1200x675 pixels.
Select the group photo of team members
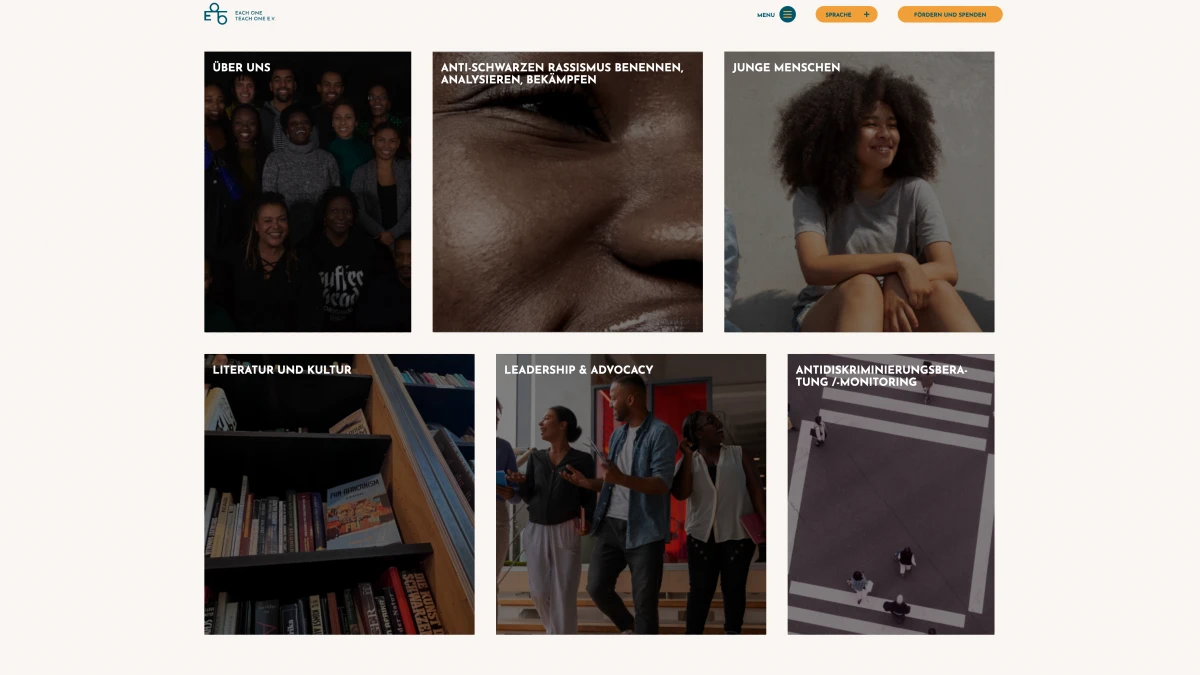point(308,192)
